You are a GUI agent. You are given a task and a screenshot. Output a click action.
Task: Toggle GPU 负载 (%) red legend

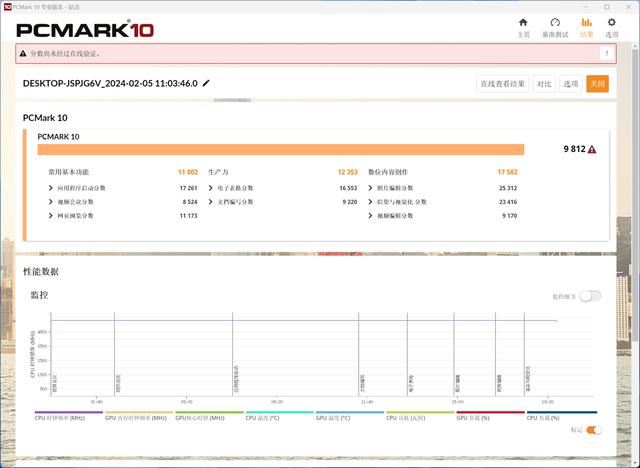490,416
